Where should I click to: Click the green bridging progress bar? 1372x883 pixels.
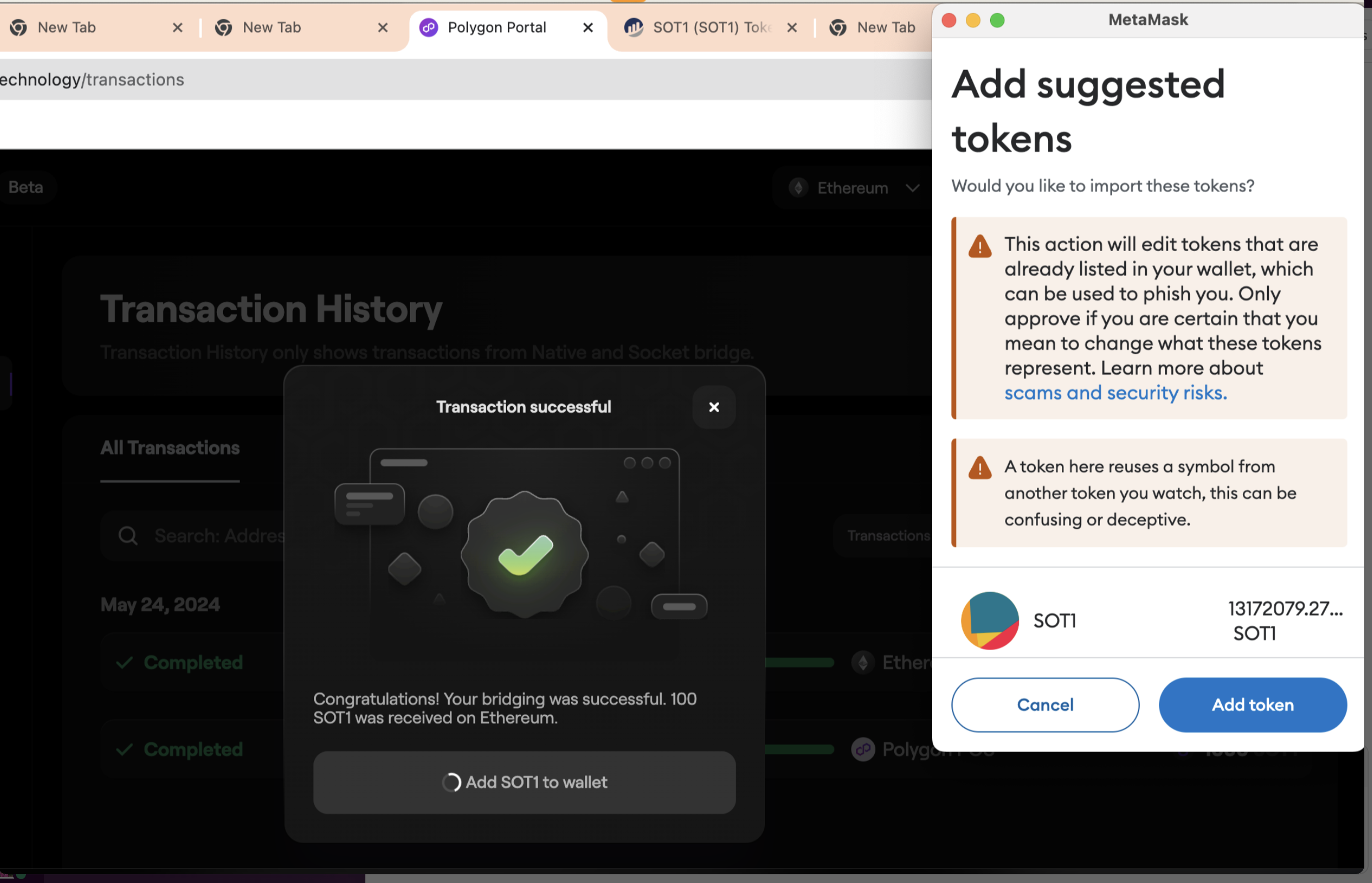coord(799,663)
